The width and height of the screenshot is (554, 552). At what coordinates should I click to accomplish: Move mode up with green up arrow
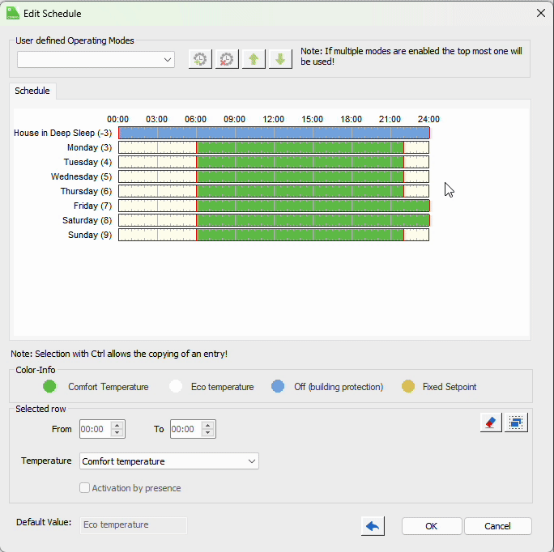coord(253,59)
